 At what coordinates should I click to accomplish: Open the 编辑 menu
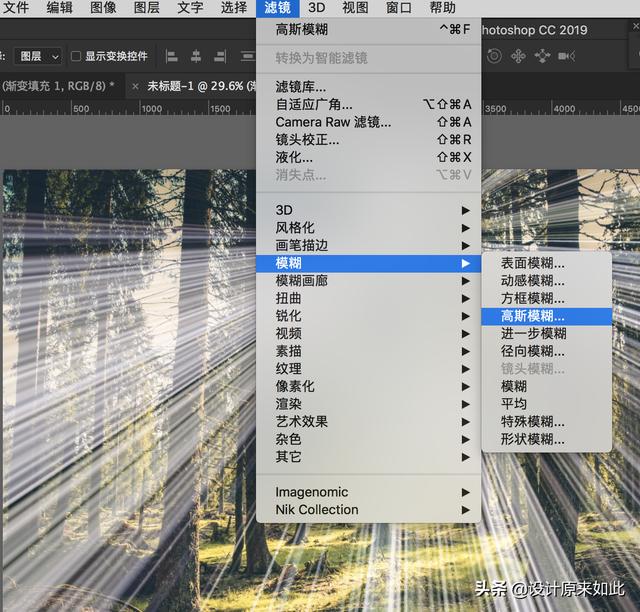coord(59,7)
